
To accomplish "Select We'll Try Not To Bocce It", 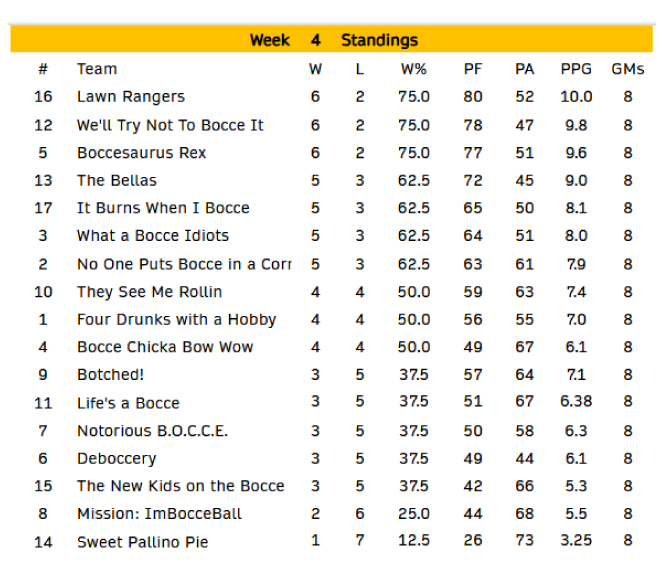I will click(x=170, y=125).
